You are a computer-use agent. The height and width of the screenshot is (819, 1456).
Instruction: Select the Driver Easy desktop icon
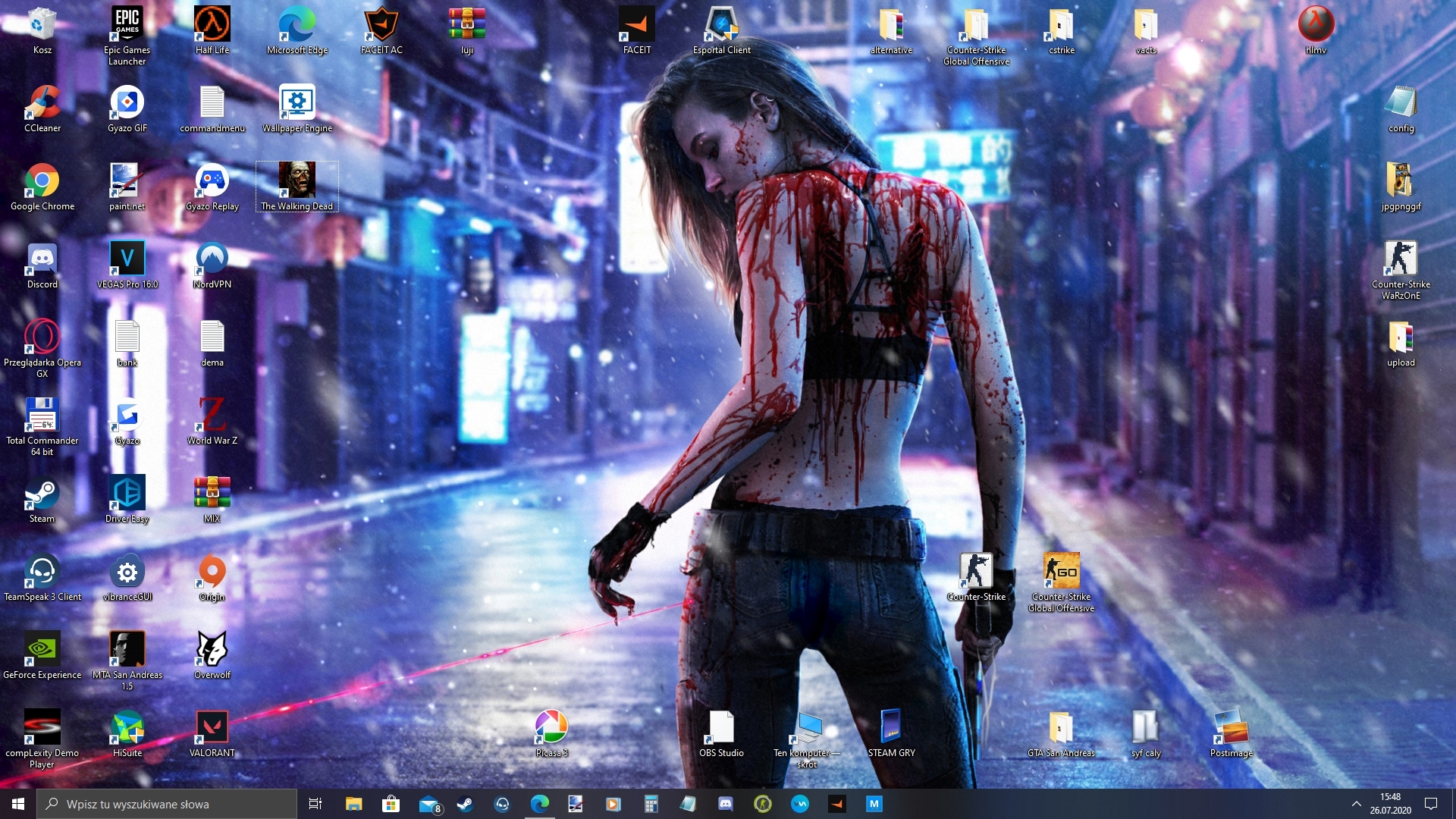click(127, 500)
